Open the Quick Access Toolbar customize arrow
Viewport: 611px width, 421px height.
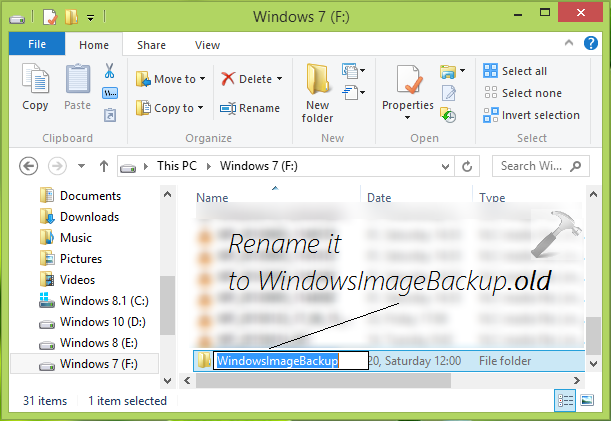pos(90,18)
